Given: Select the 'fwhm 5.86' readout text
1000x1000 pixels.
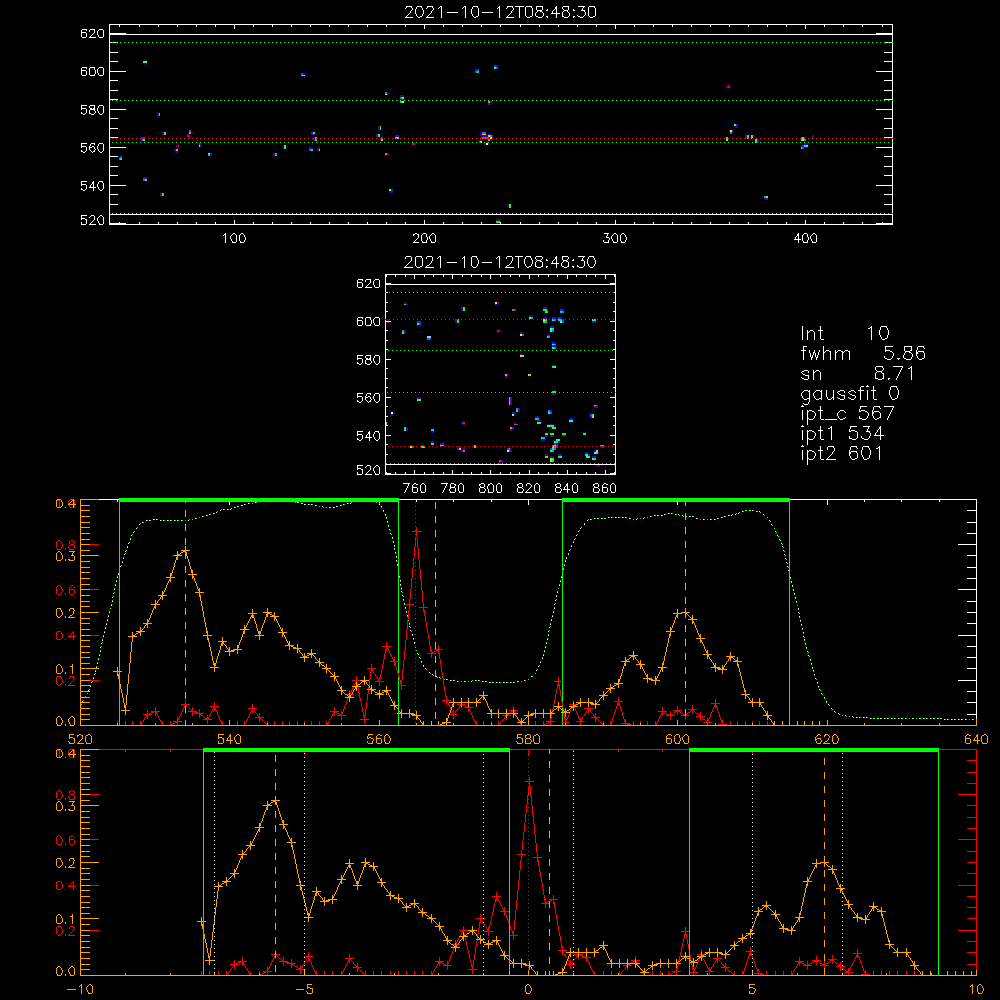Looking at the screenshot, I should tap(863, 353).
